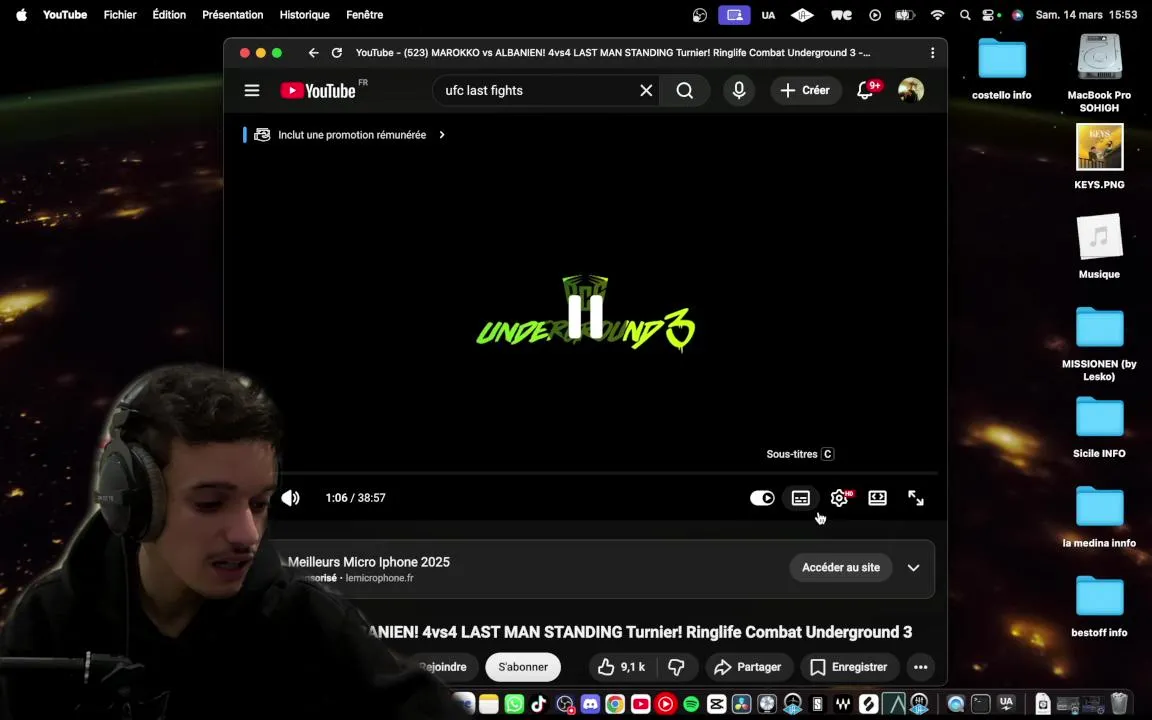Open WhatsApp from the Dock
This screenshot has width=1152, height=720.
514,704
